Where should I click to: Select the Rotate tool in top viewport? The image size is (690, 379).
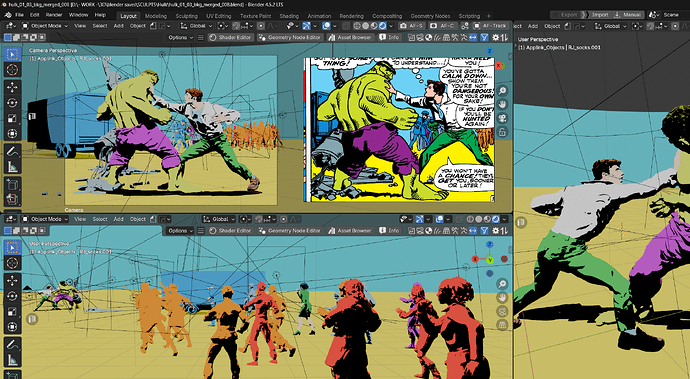(x=12, y=103)
